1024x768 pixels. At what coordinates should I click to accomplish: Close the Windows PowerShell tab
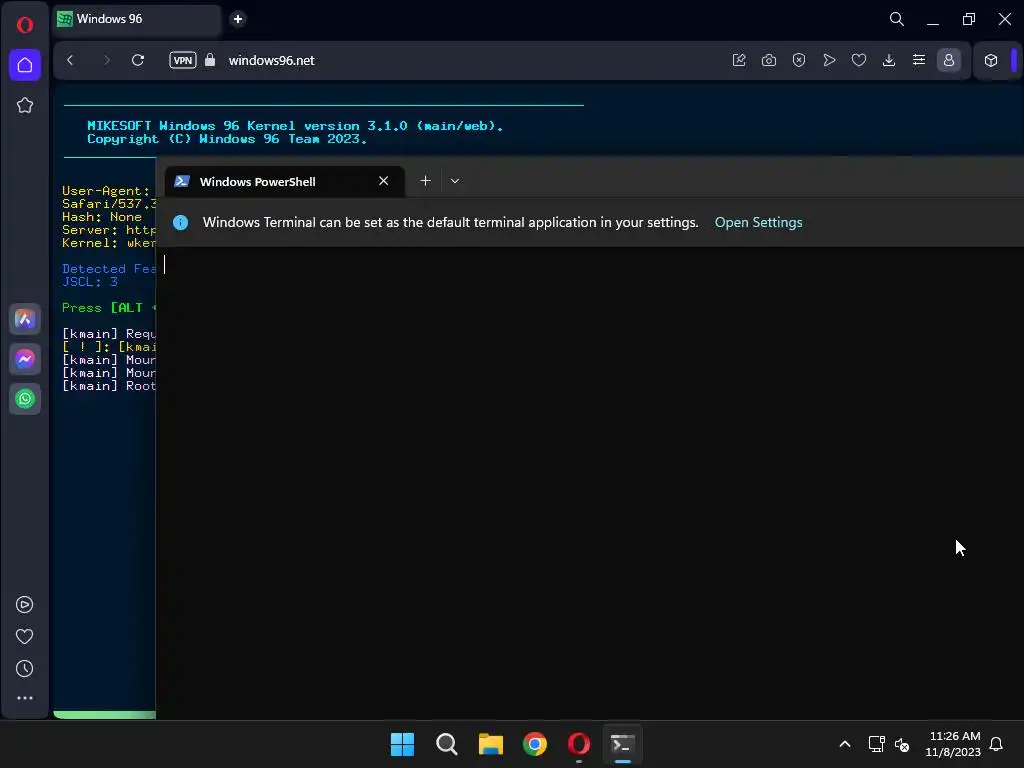(383, 181)
